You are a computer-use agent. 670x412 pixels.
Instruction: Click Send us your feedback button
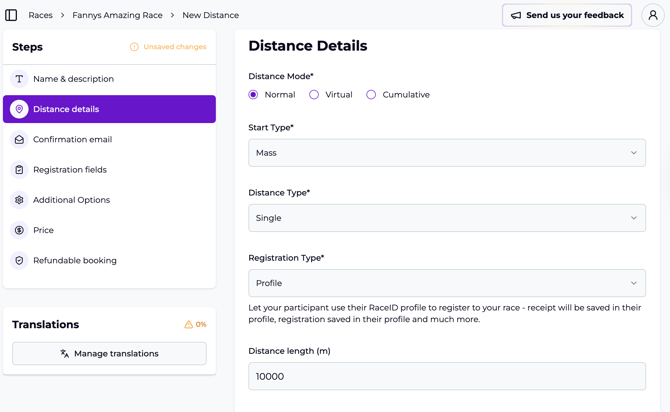[566, 15]
